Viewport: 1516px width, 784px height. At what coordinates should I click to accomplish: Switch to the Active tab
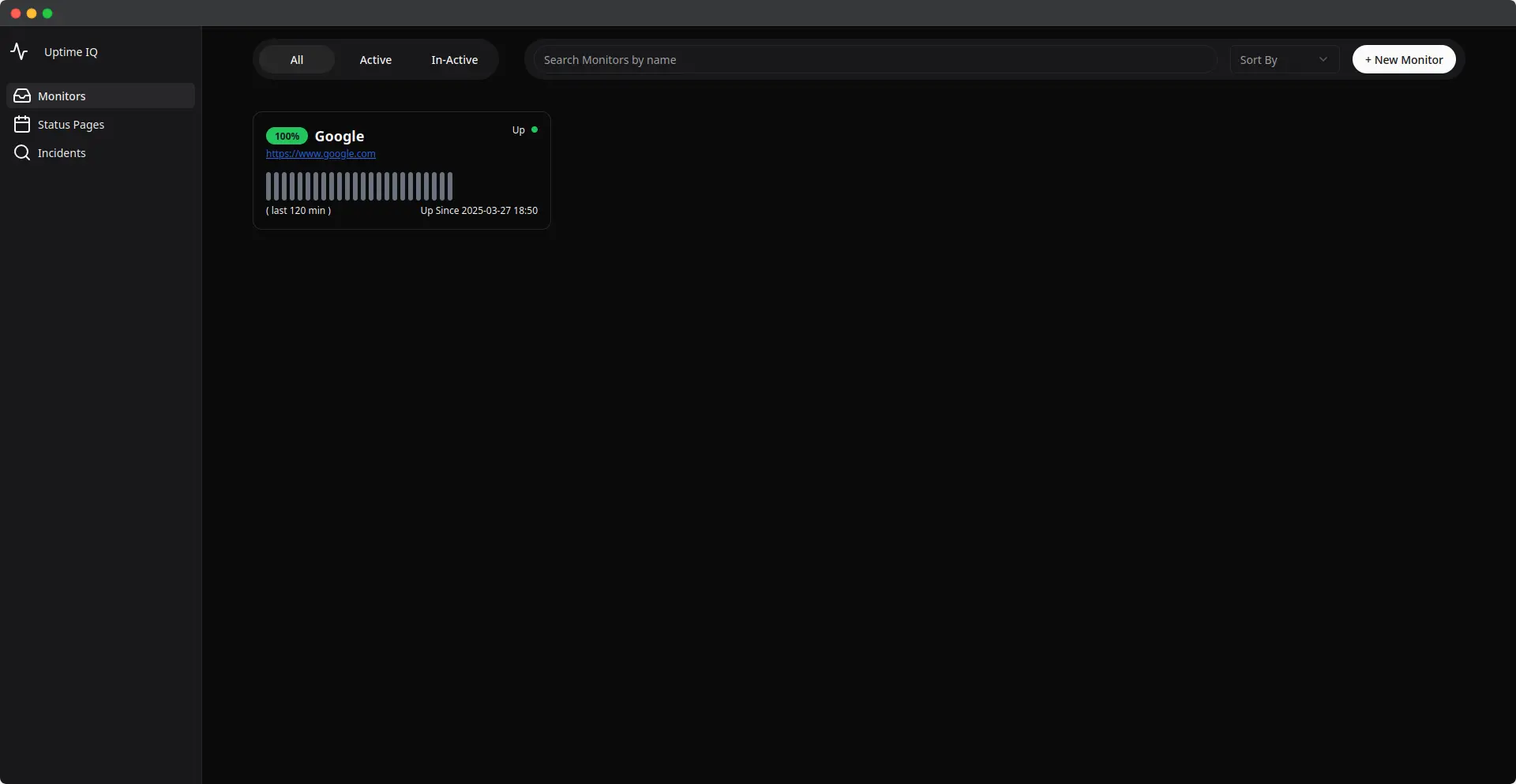(375, 59)
